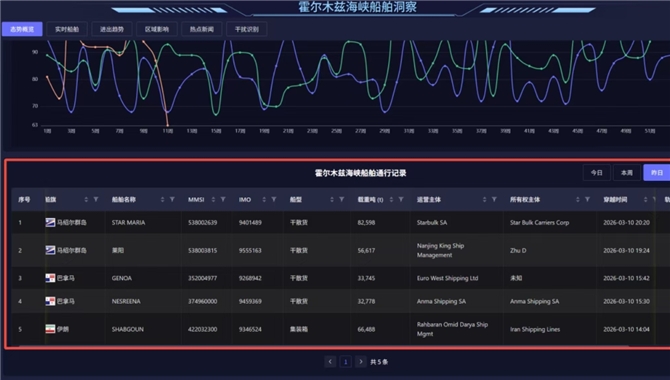Click 巴拿马 flag text in NESREENA row

pos(65,301)
